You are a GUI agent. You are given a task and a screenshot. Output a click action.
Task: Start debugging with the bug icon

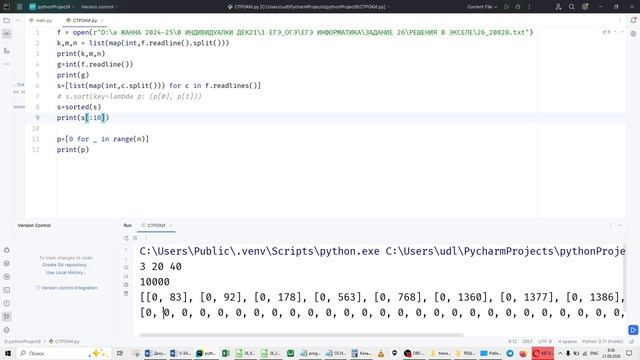point(518,7)
